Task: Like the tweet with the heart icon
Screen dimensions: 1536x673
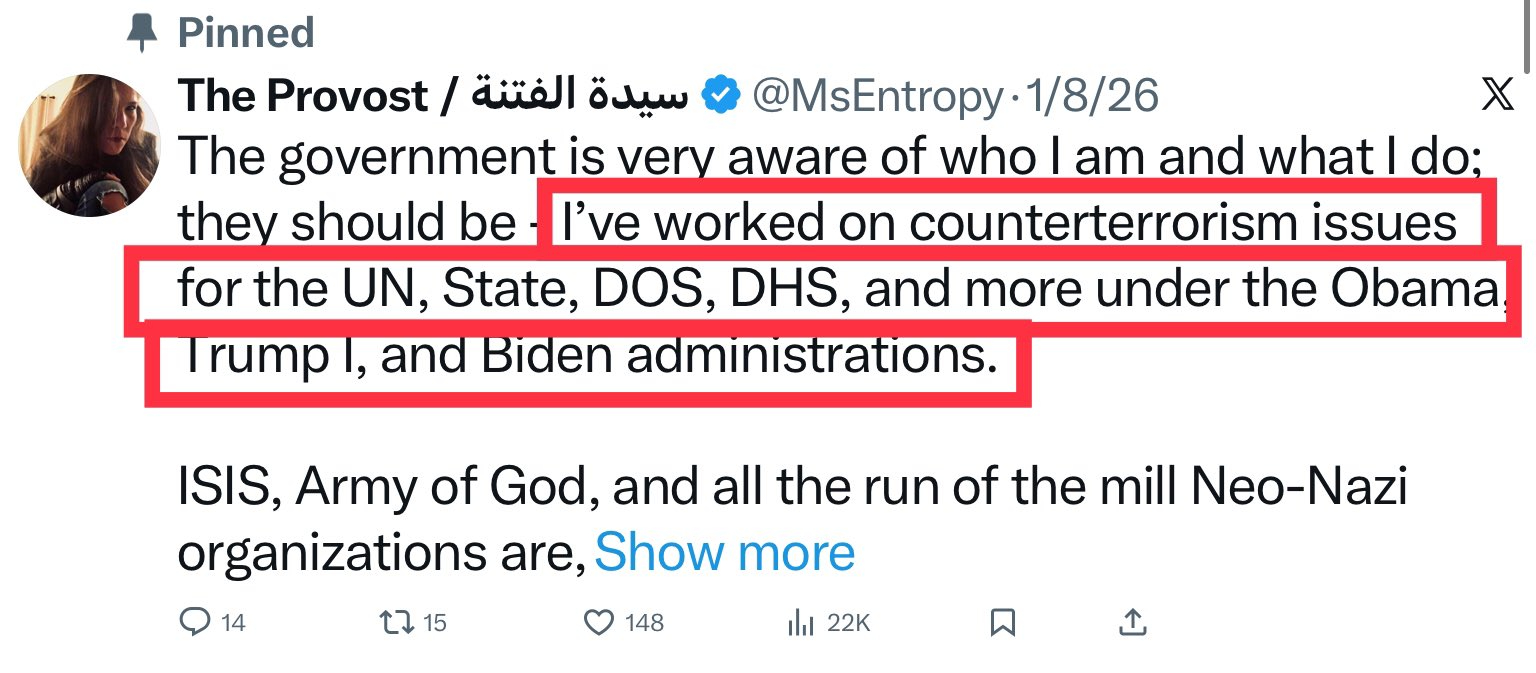Action: [598, 623]
